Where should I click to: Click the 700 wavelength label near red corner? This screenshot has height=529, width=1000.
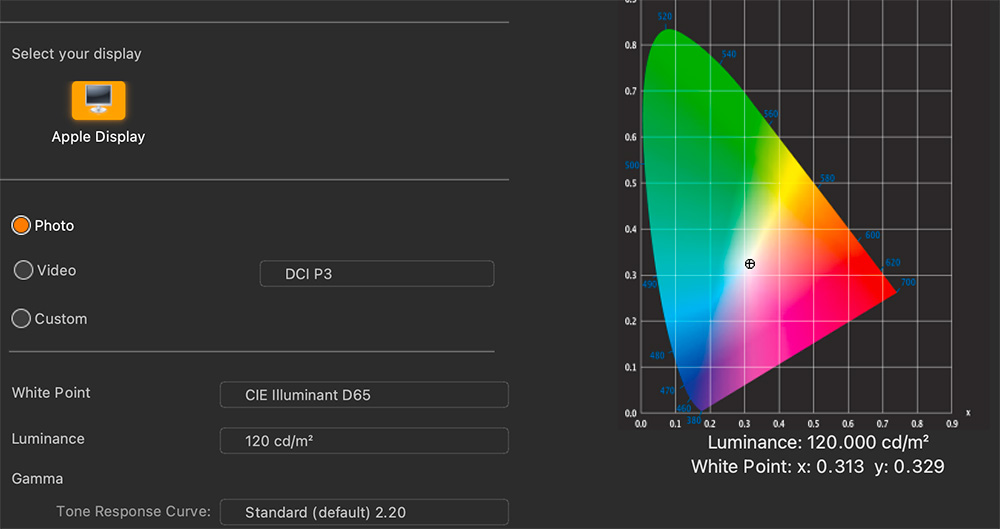907,283
